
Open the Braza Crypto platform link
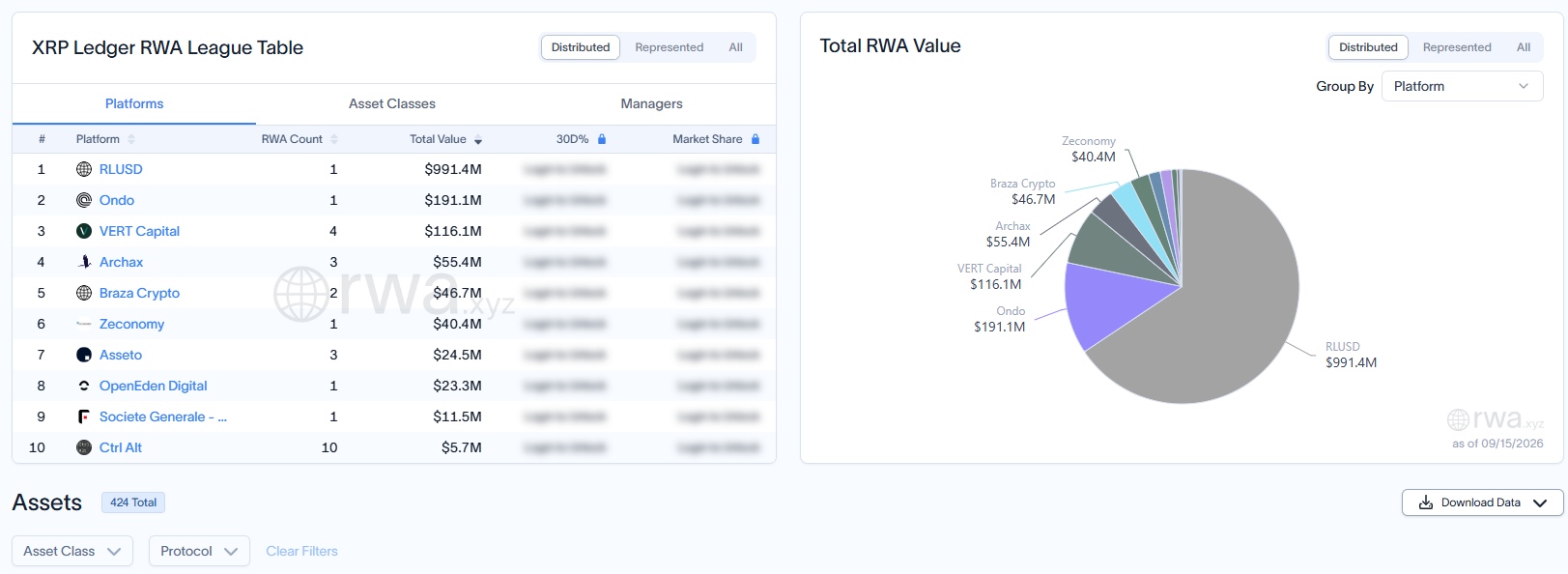coord(139,293)
